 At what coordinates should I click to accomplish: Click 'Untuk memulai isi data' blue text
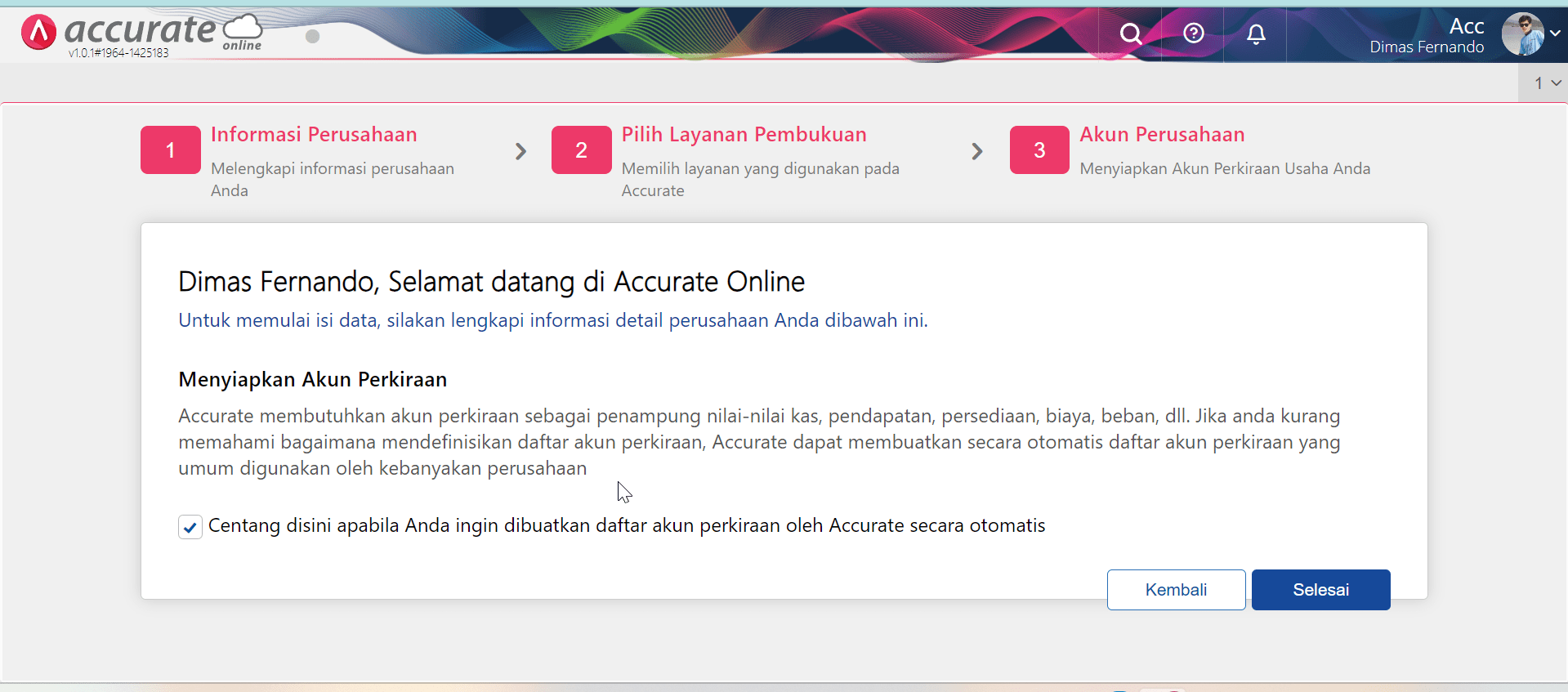coord(553,320)
